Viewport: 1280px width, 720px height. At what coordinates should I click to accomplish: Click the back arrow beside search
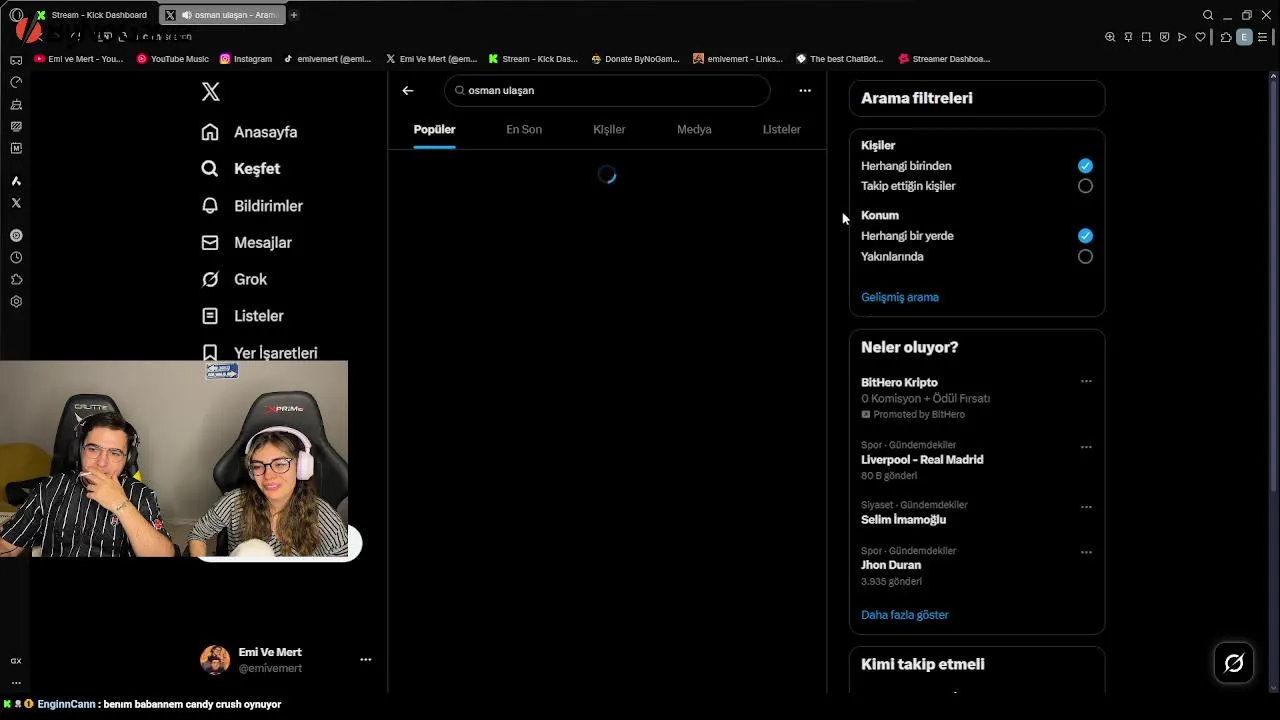tap(408, 90)
